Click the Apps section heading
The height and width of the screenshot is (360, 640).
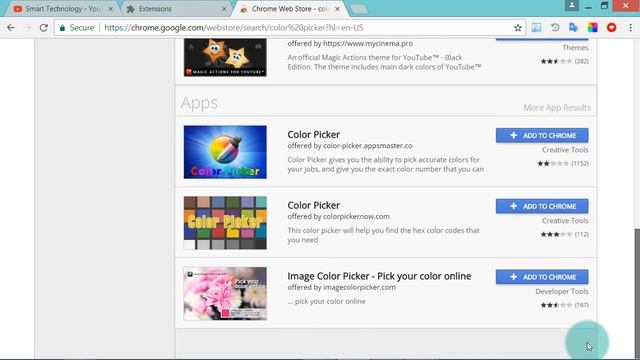pos(199,103)
